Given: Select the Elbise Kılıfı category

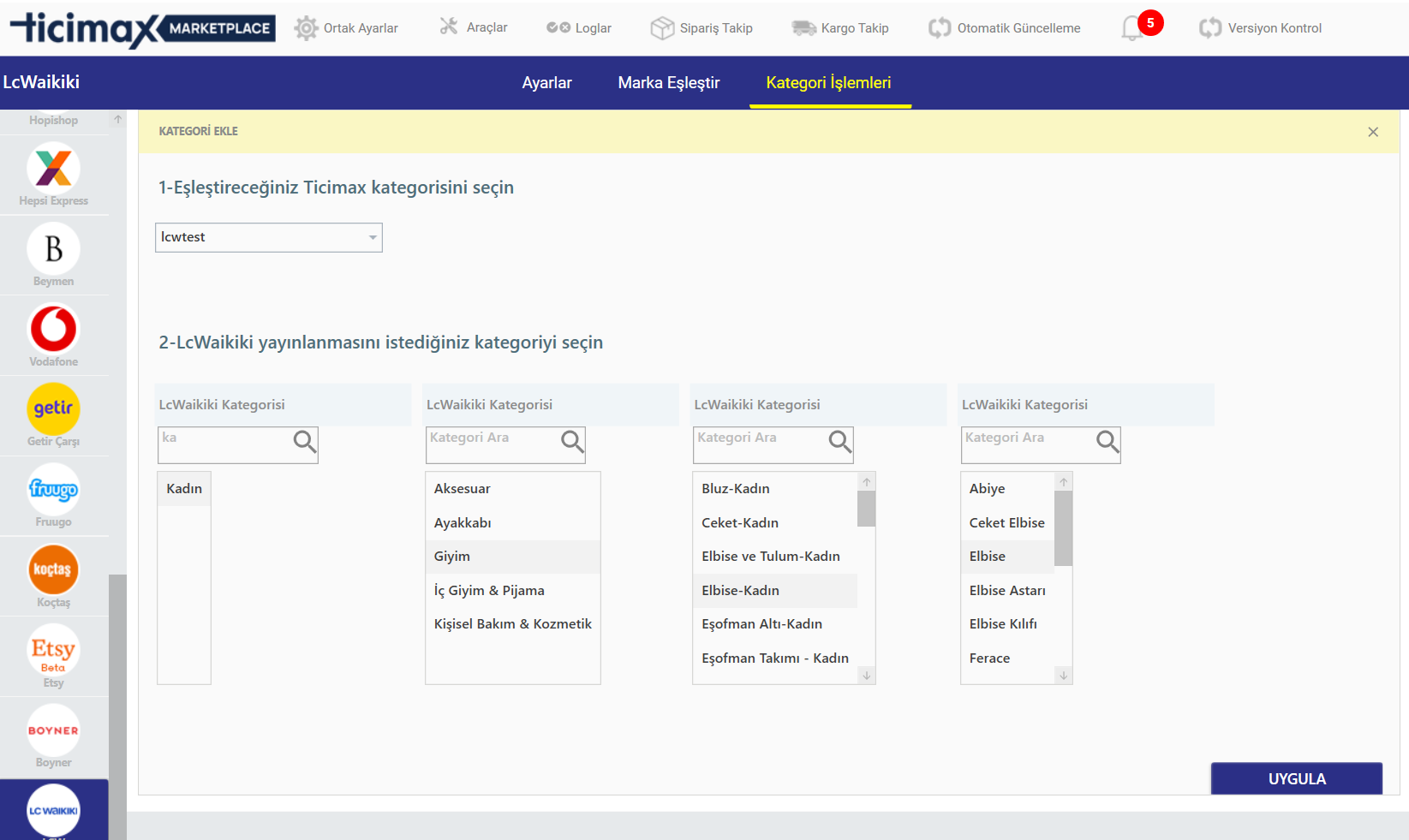Looking at the screenshot, I should coord(1007,624).
